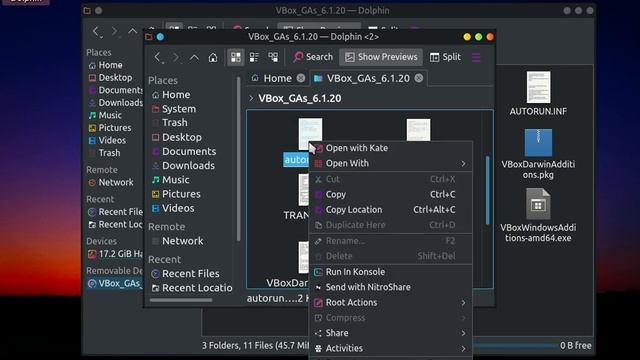Expand the Activities submenu

coord(391,348)
